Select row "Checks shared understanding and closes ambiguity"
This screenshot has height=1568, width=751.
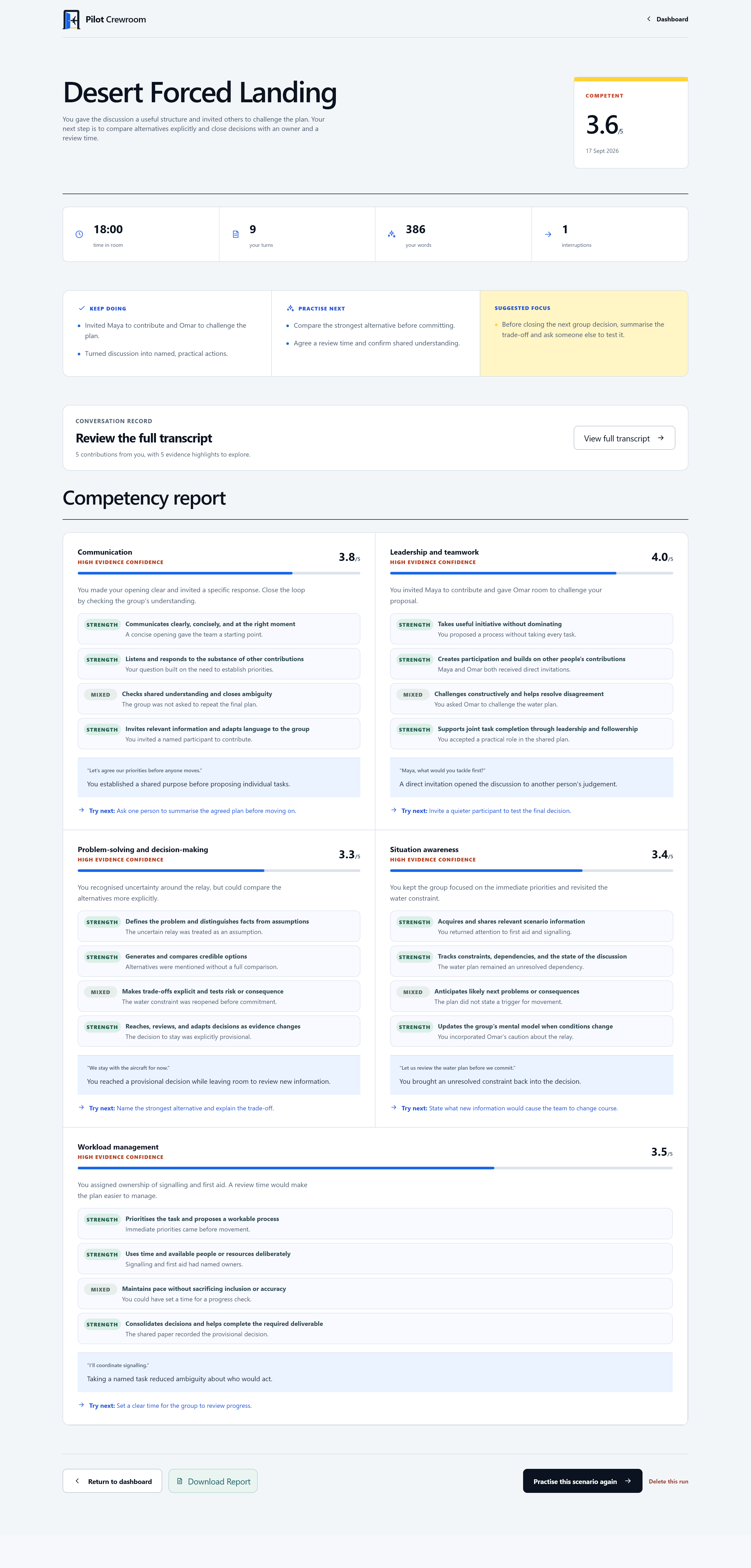point(219,699)
